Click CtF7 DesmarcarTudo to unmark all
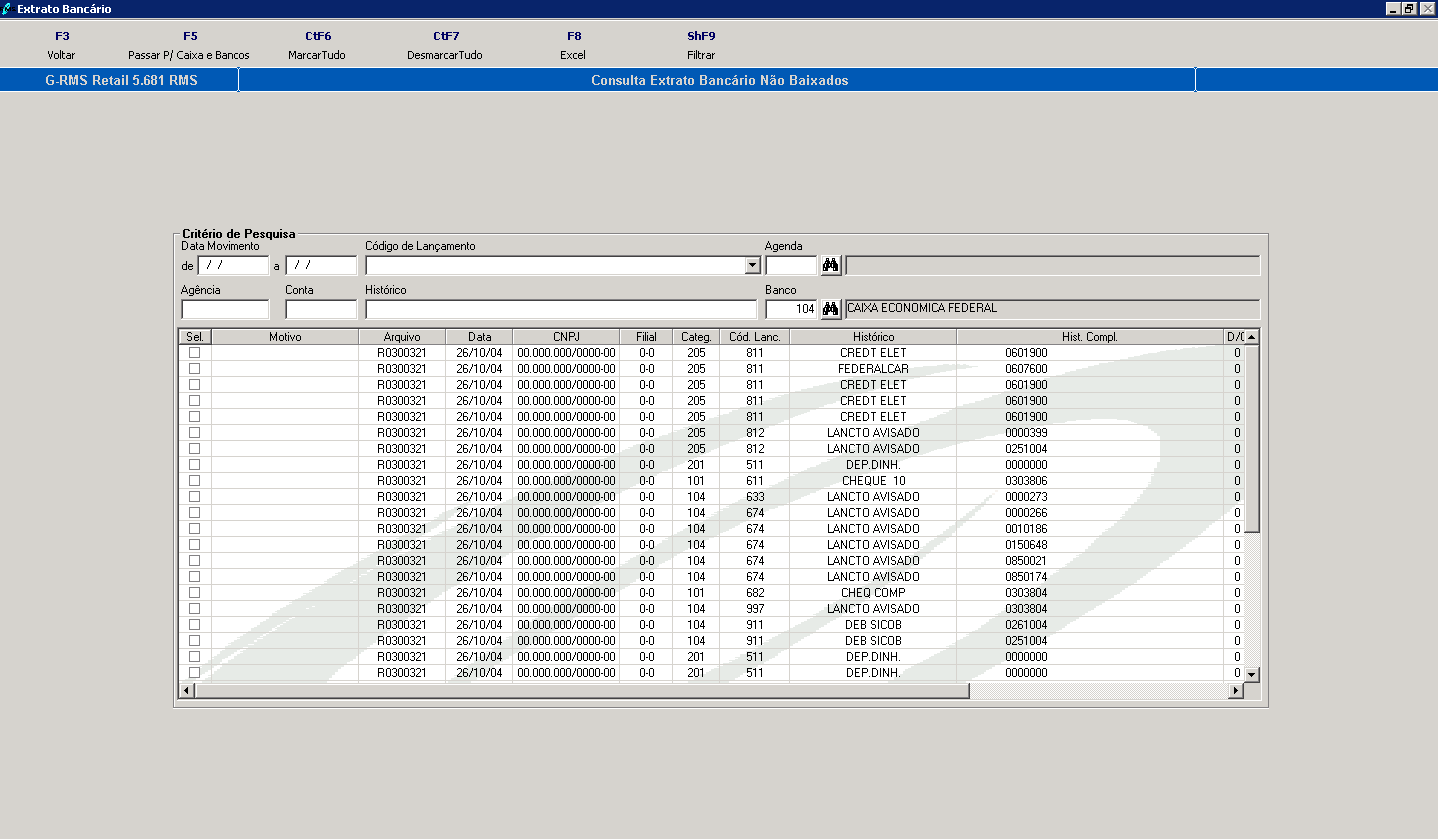 click(445, 46)
